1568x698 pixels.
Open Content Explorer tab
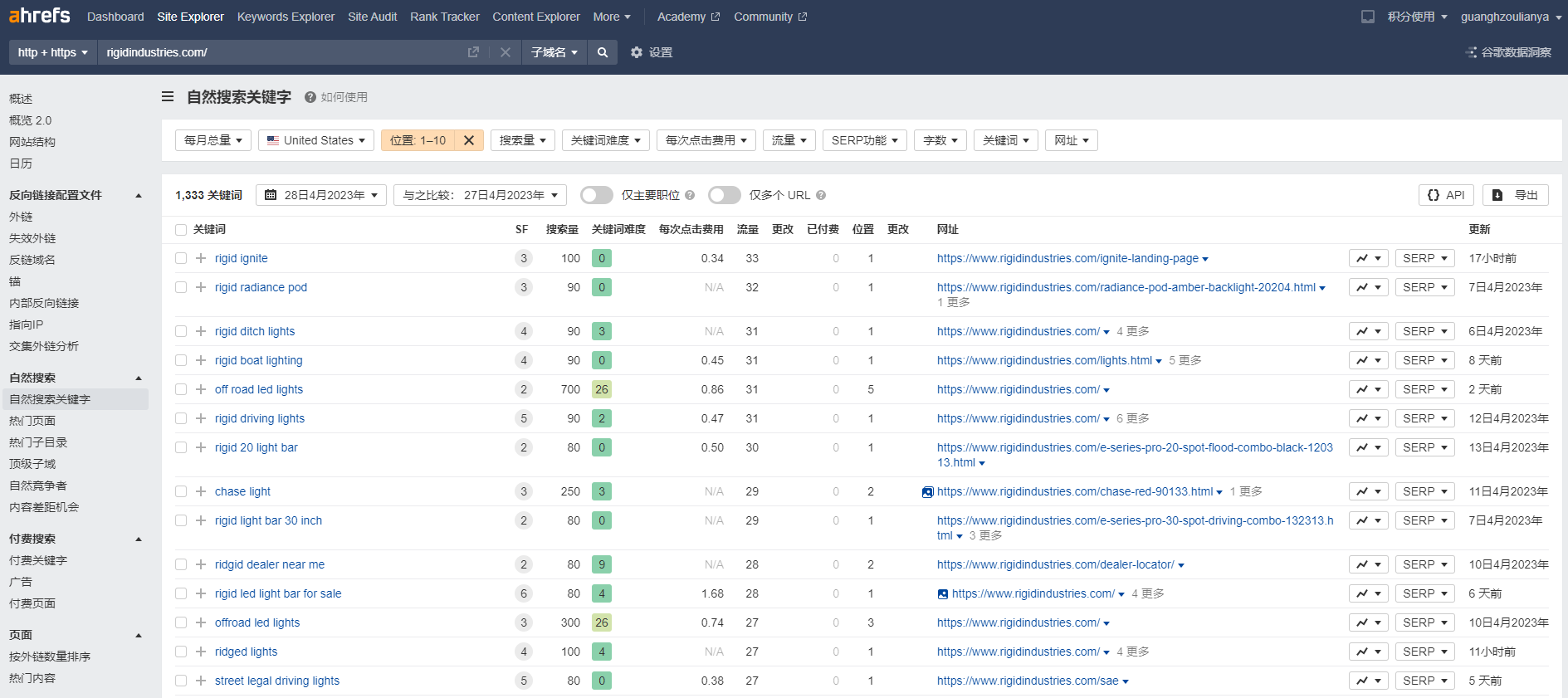click(536, 17)
